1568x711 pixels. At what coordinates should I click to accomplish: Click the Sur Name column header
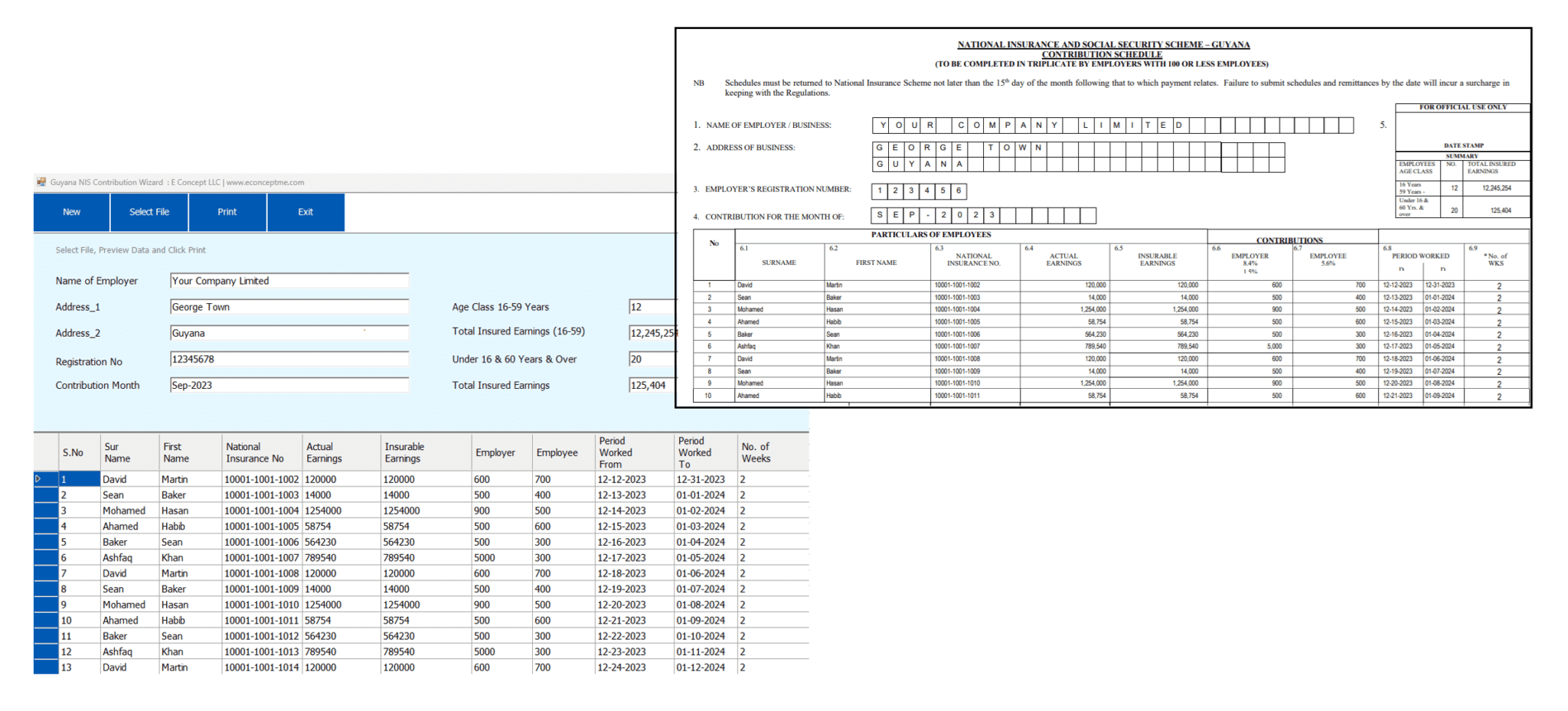pyautogui.click(x=129, y=452)
